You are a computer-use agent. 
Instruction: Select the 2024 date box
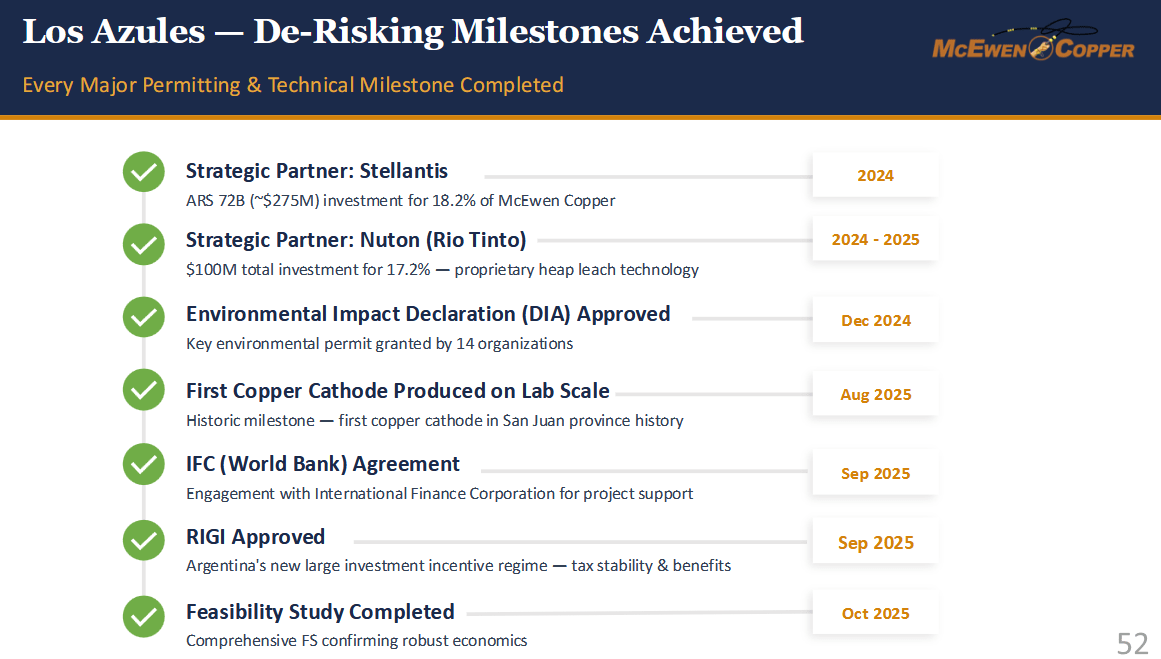(x=875, y=175)
